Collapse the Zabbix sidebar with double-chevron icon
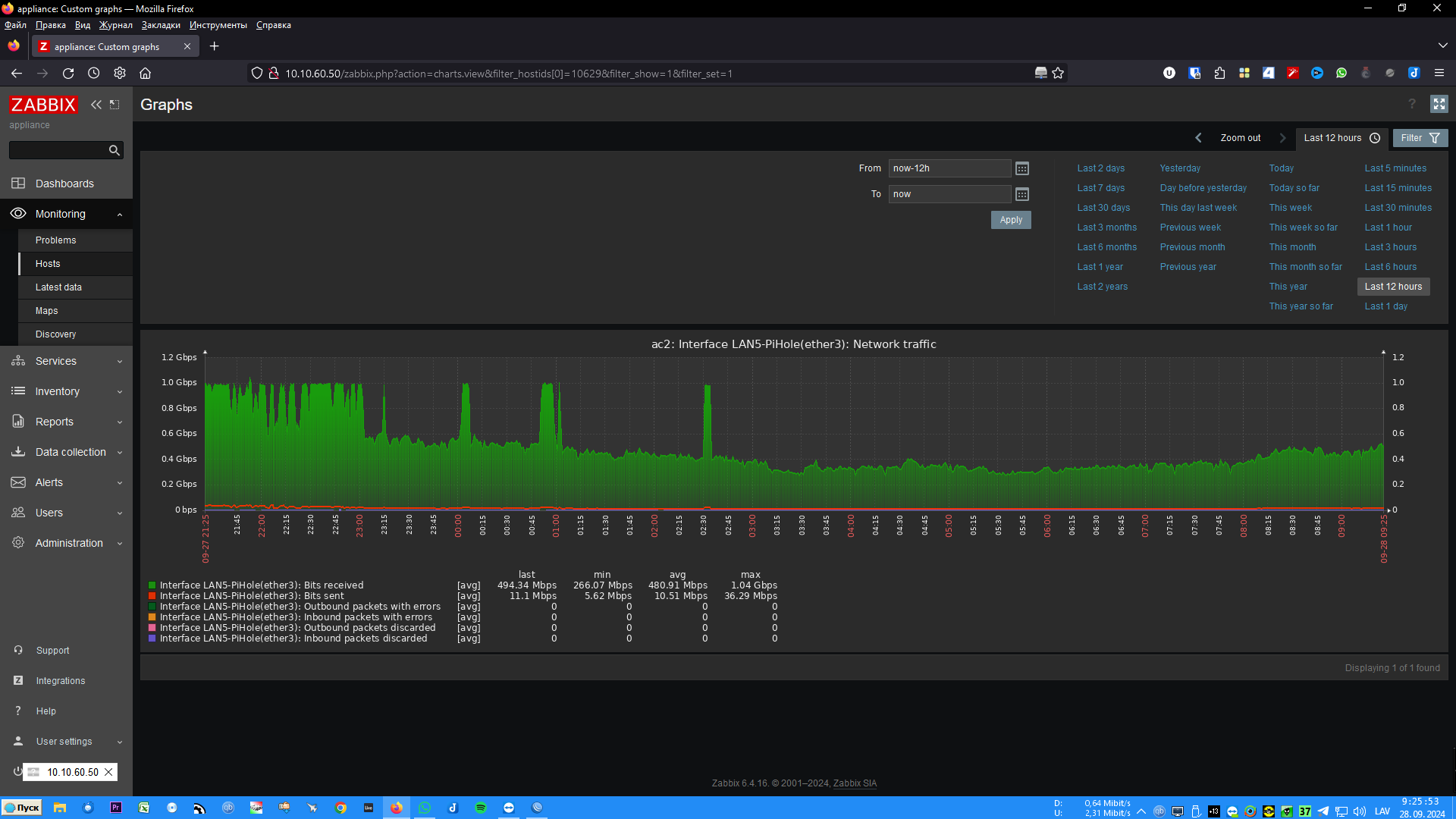Image resolution: width=1456 pixels, height=819 pixels. (x=96, y=105)
